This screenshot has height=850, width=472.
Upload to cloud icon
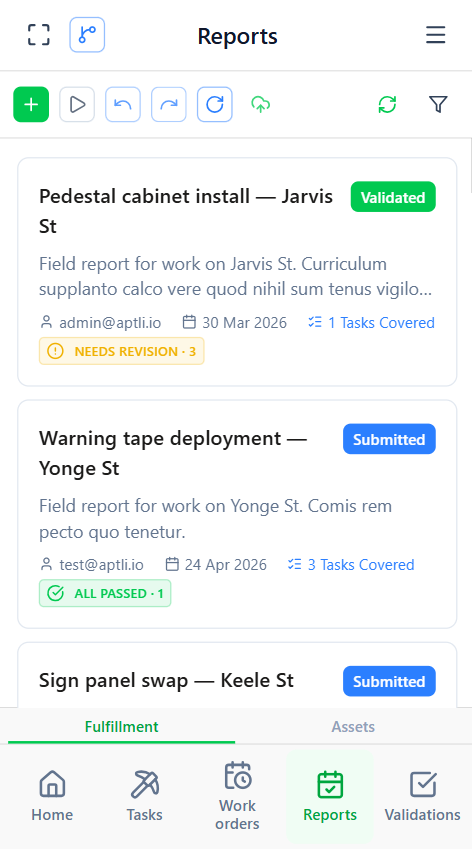tap(261, 104)
